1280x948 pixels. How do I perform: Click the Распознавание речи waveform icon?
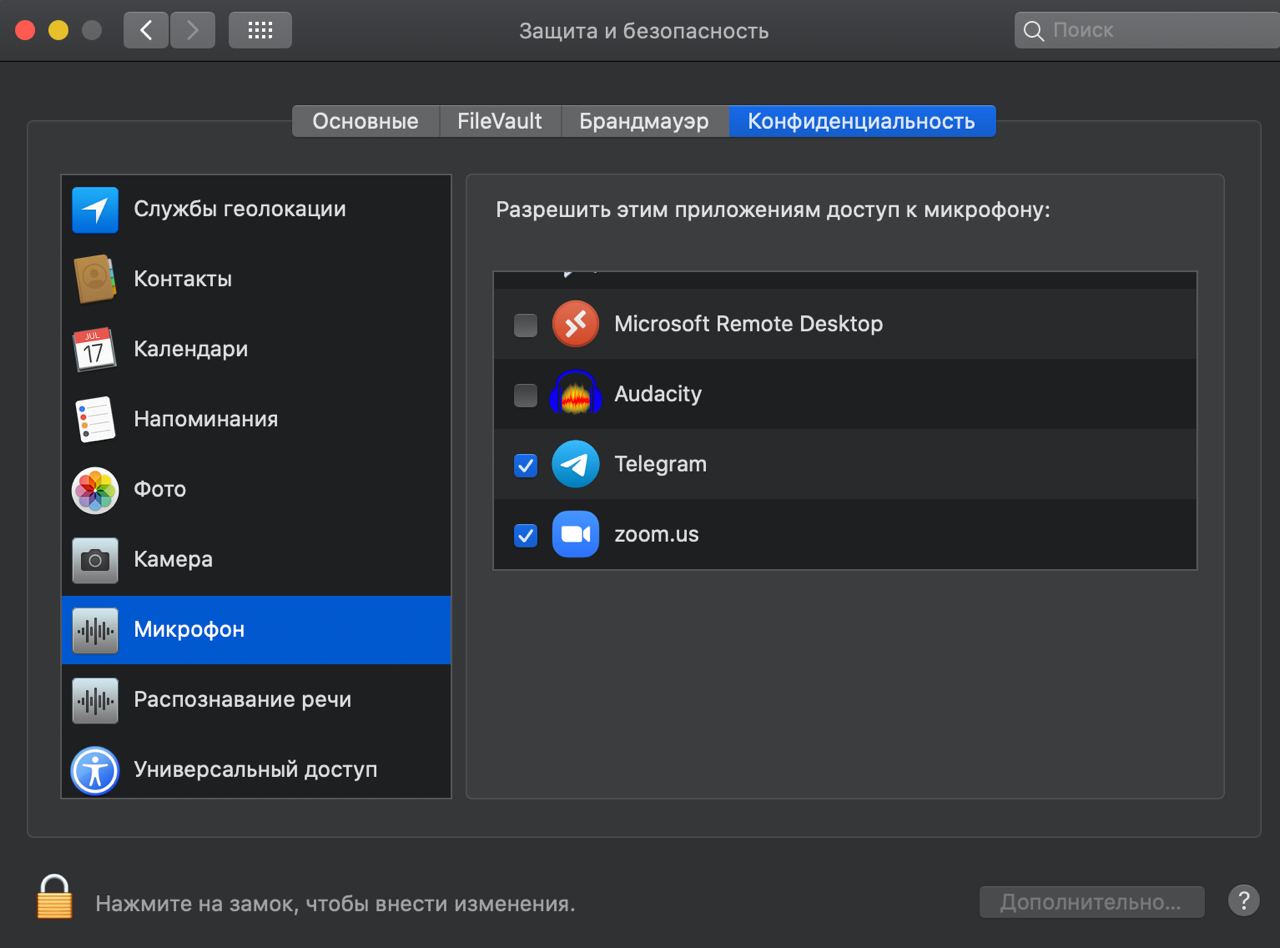(x=95, y=700)
